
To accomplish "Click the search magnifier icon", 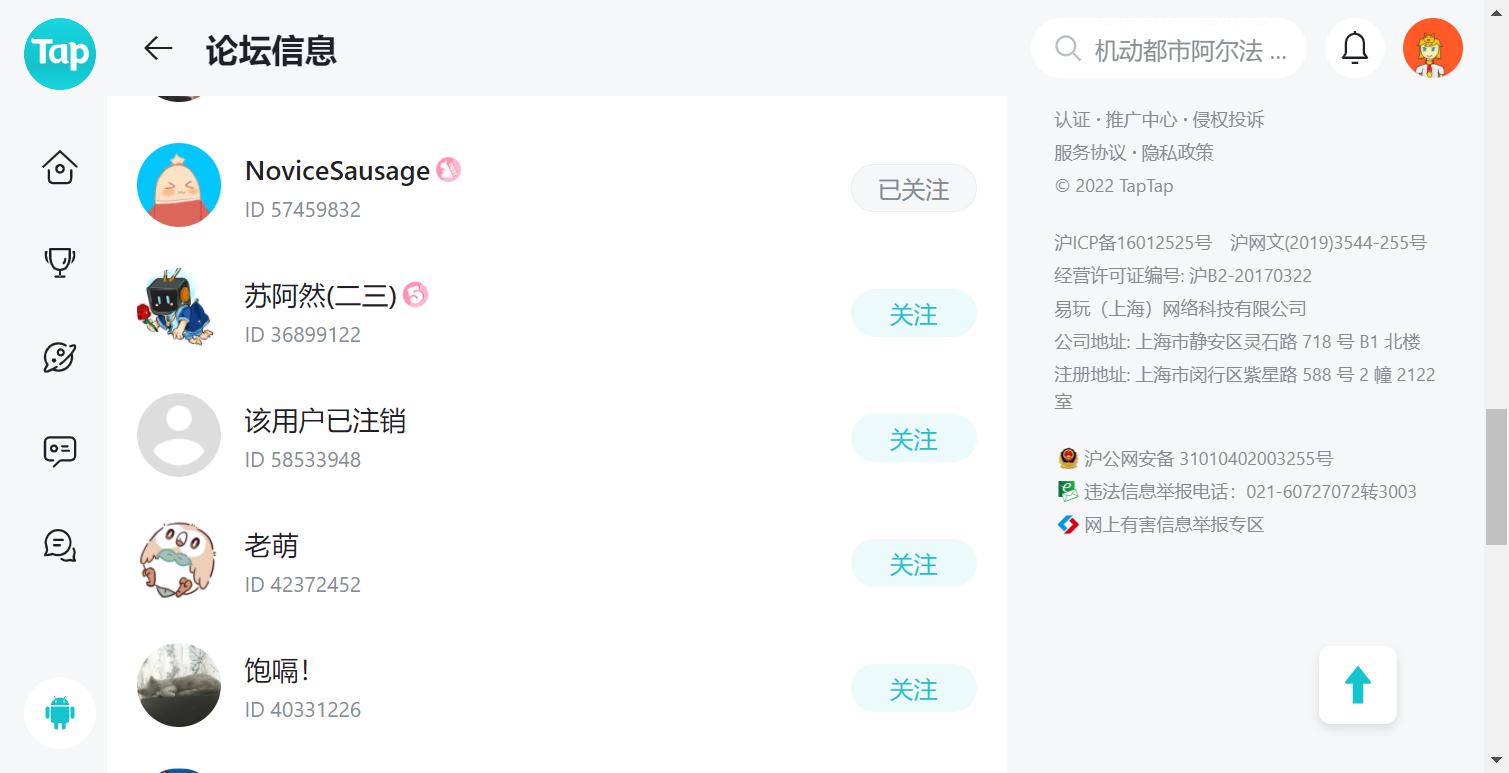I will 1068,49.
